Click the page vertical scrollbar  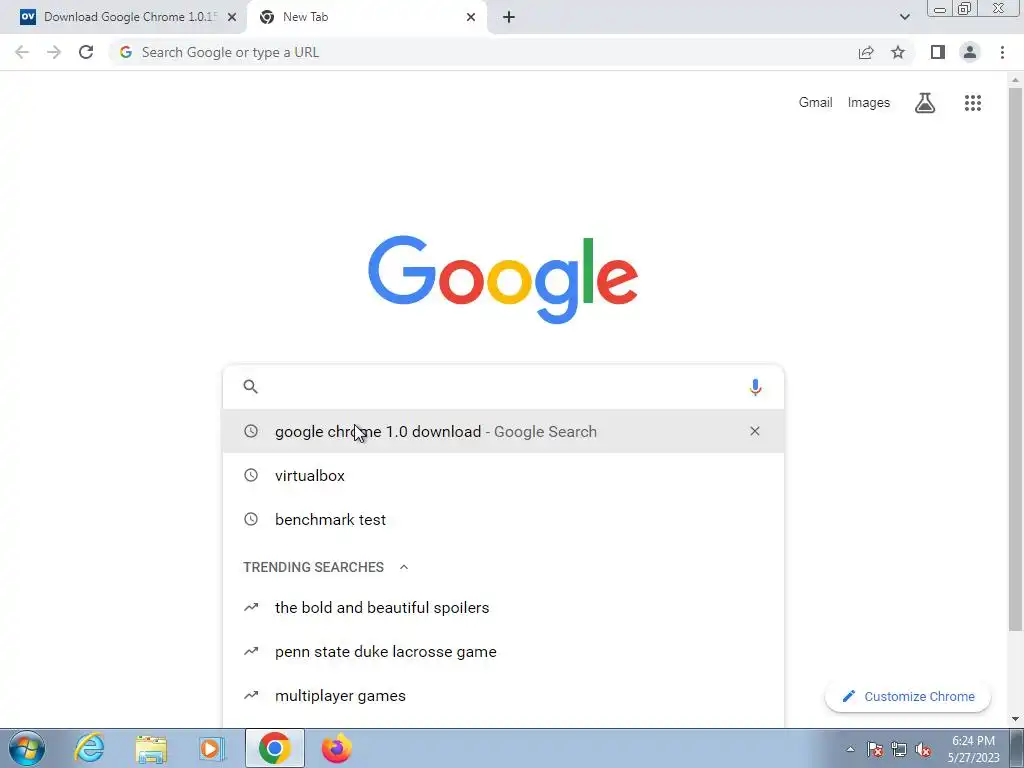pyautogui.click(x=1015, y=359)
